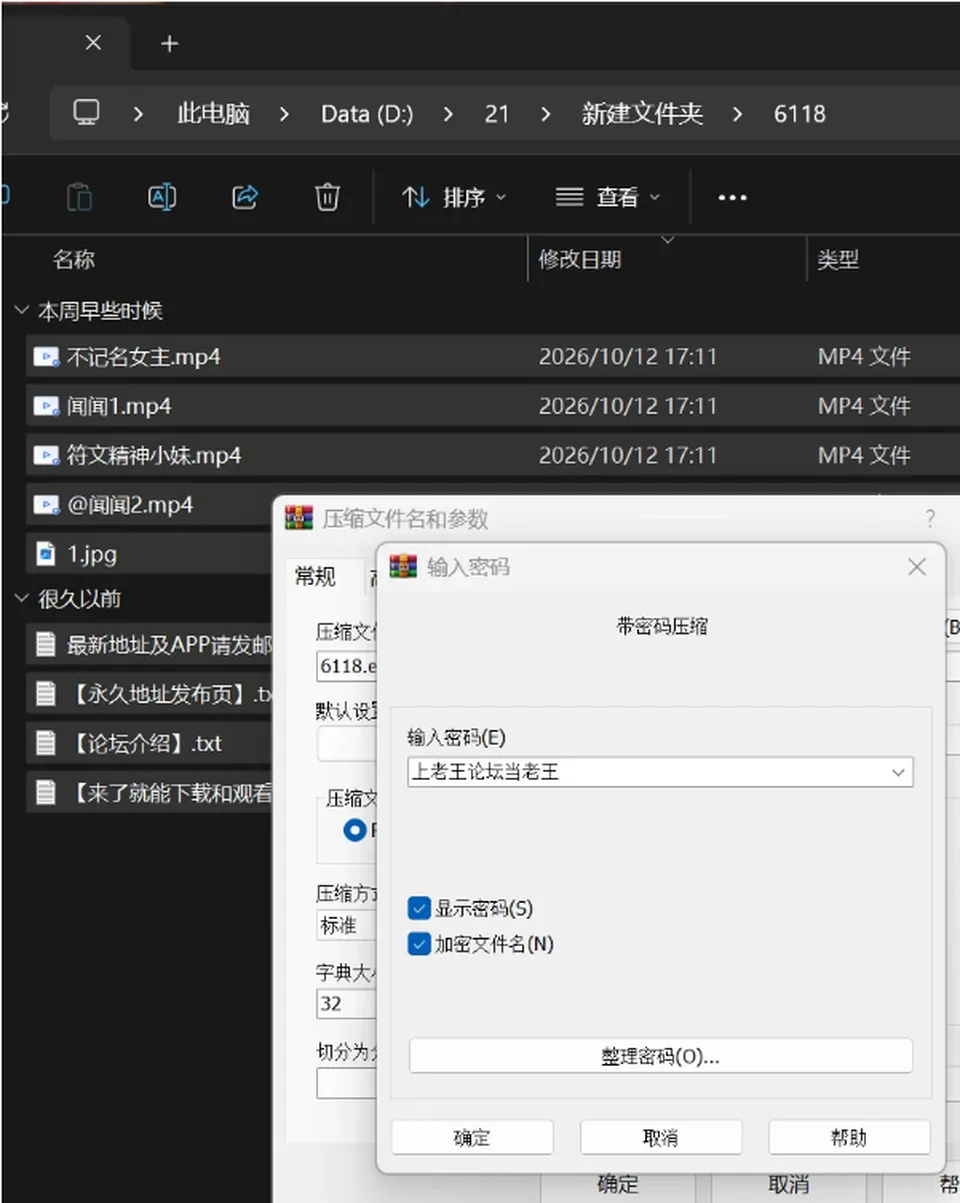Click the text file icon beside 【永久地址发布页】
The image size is (960, 1203).
tap(46, 693)
